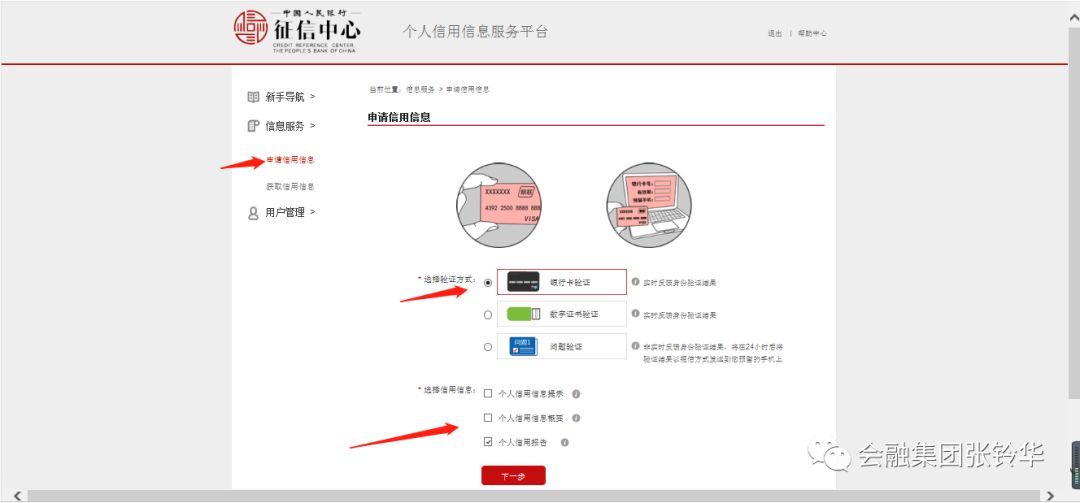Click 申请信用信息 in the breadcrumb
The image size is (1080, 503).
click(x=468, y=90)
